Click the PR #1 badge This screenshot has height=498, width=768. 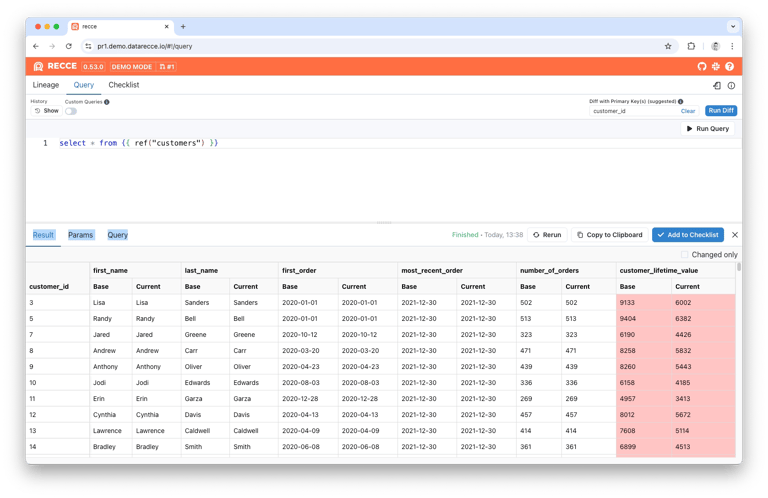(167, 67)
